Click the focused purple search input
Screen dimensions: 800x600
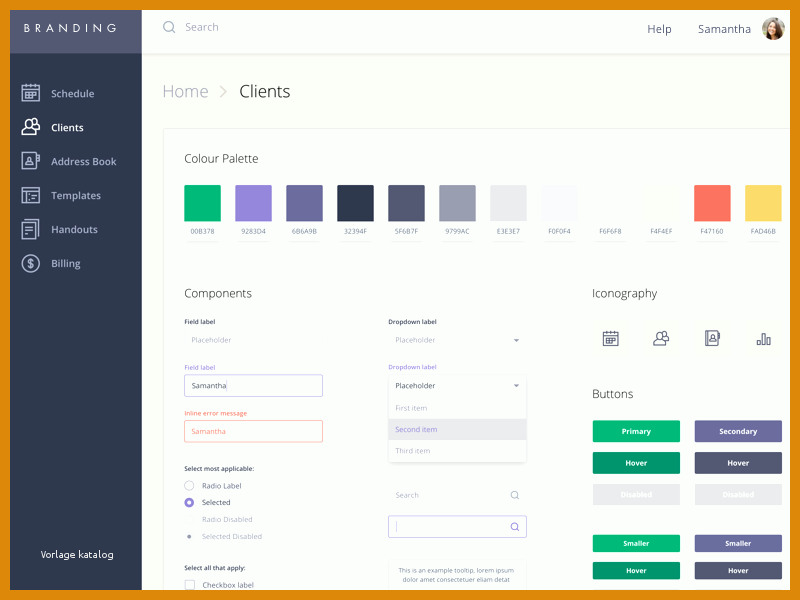click(x=457, y=527)
